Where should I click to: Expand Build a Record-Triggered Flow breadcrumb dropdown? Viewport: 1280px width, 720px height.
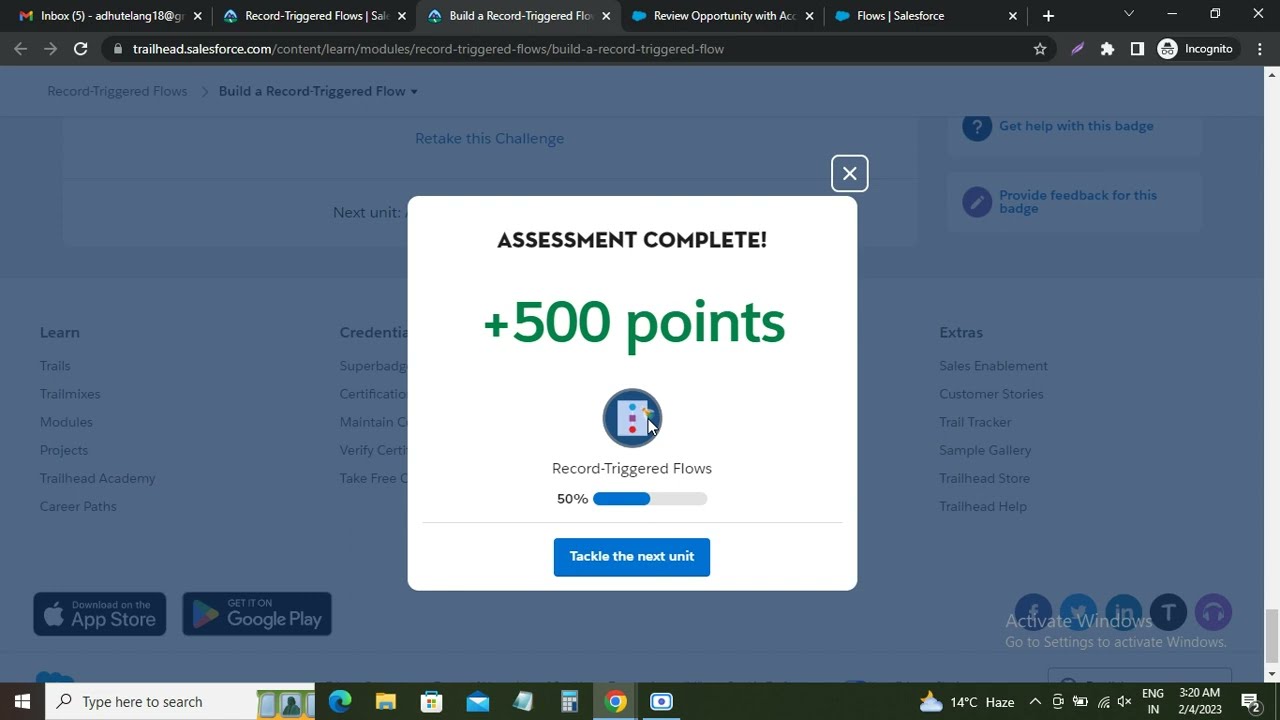(x=318, y=91)
